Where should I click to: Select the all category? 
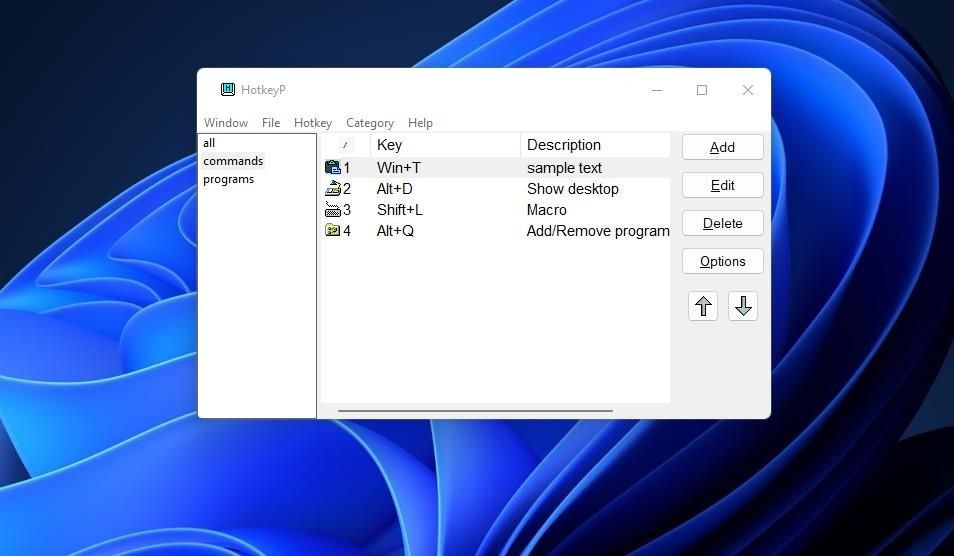[x=209, y=143]
